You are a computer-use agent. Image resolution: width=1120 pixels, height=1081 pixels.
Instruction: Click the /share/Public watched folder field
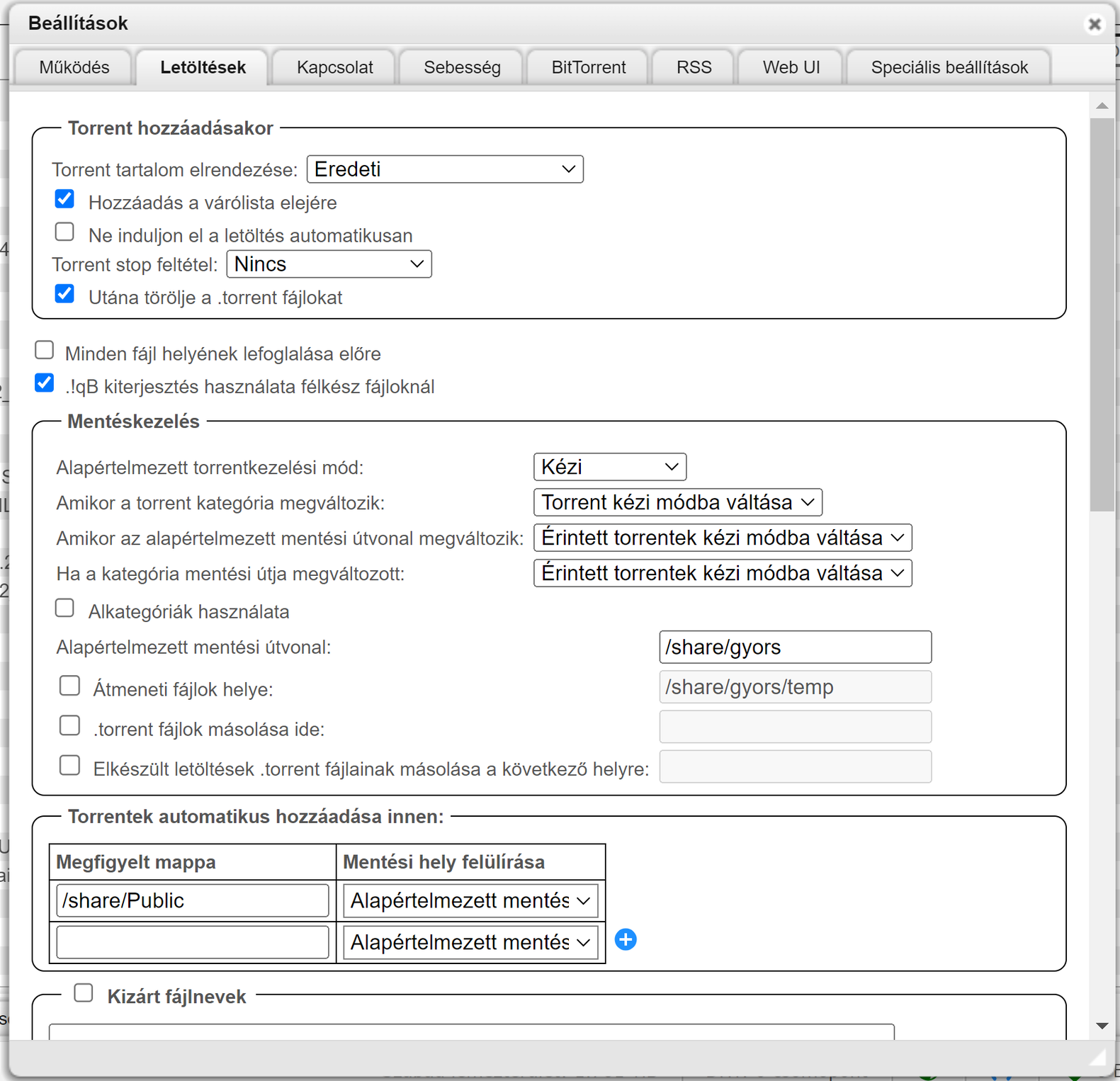192,900
